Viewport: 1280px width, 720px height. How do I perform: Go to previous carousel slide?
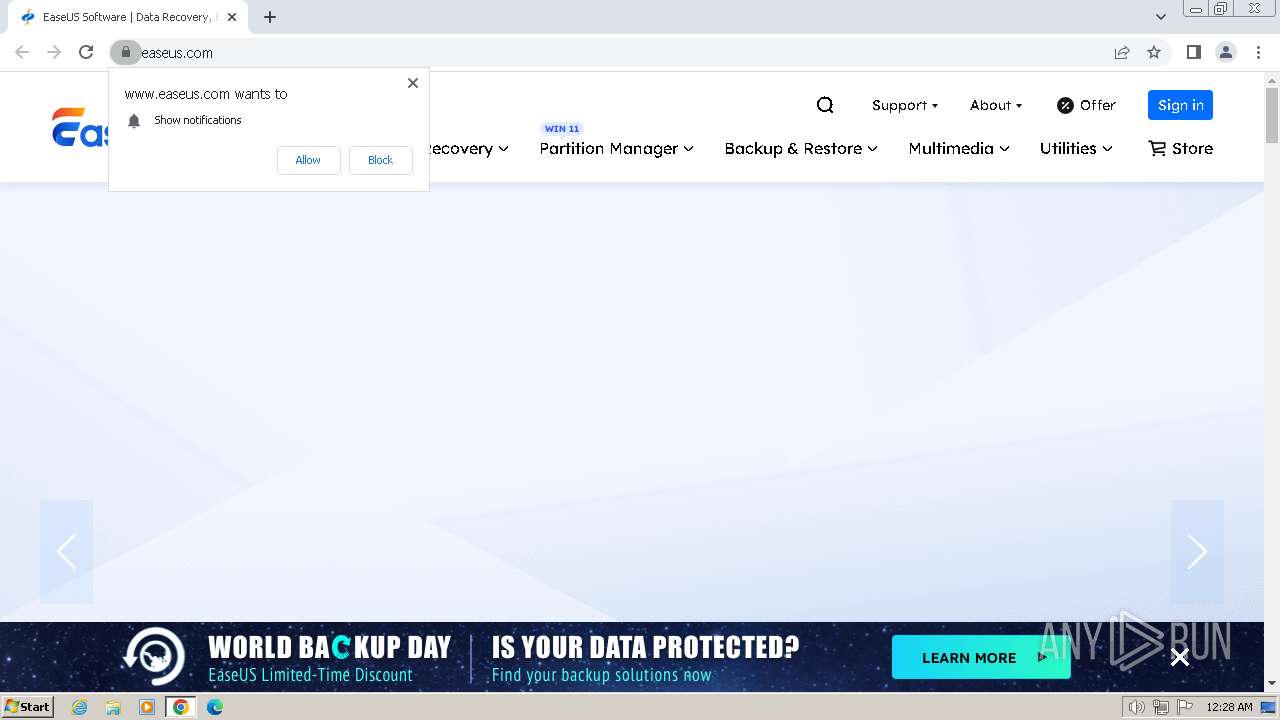click(x=66, y=552)
